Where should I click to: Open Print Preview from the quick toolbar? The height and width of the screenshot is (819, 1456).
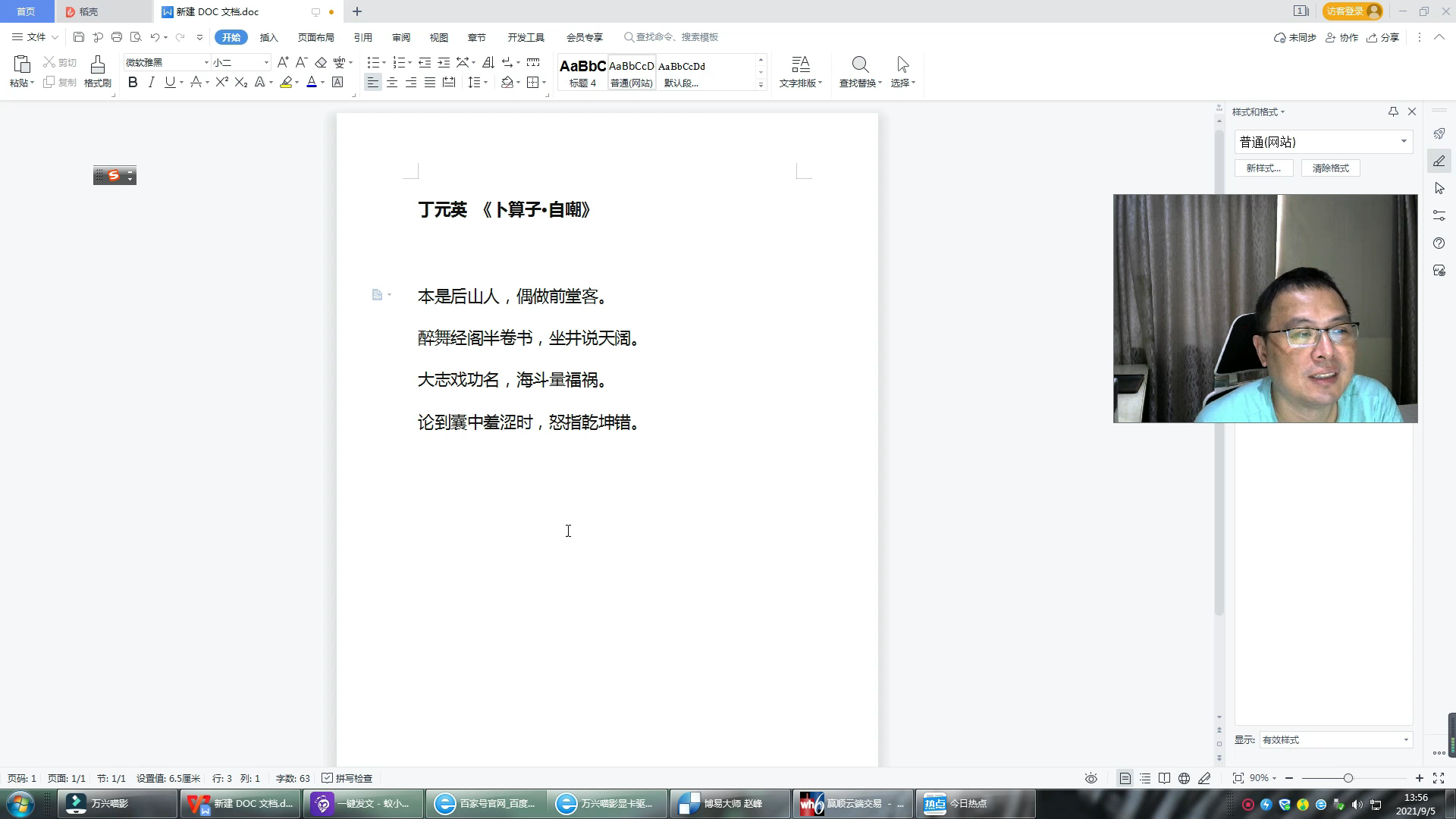pos(136,37)
